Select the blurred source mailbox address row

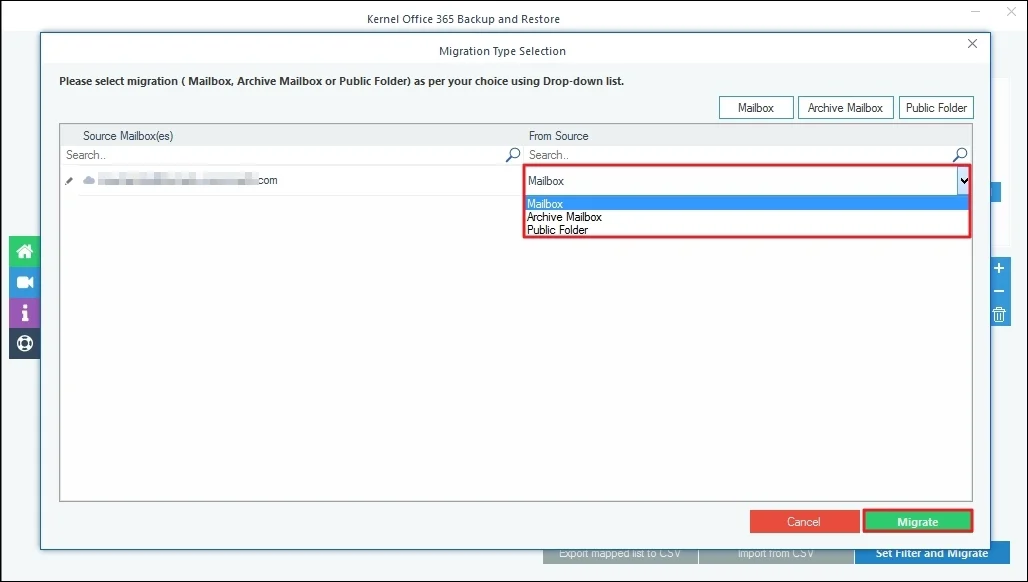188,180
